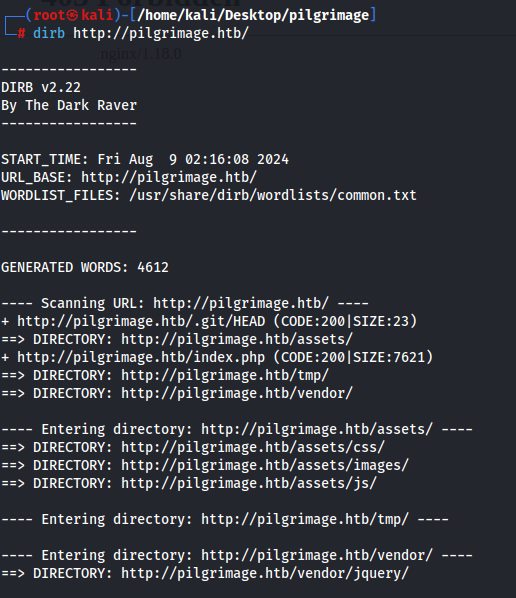Click the vendor/jquery/ directory URL

pos(265,573)
